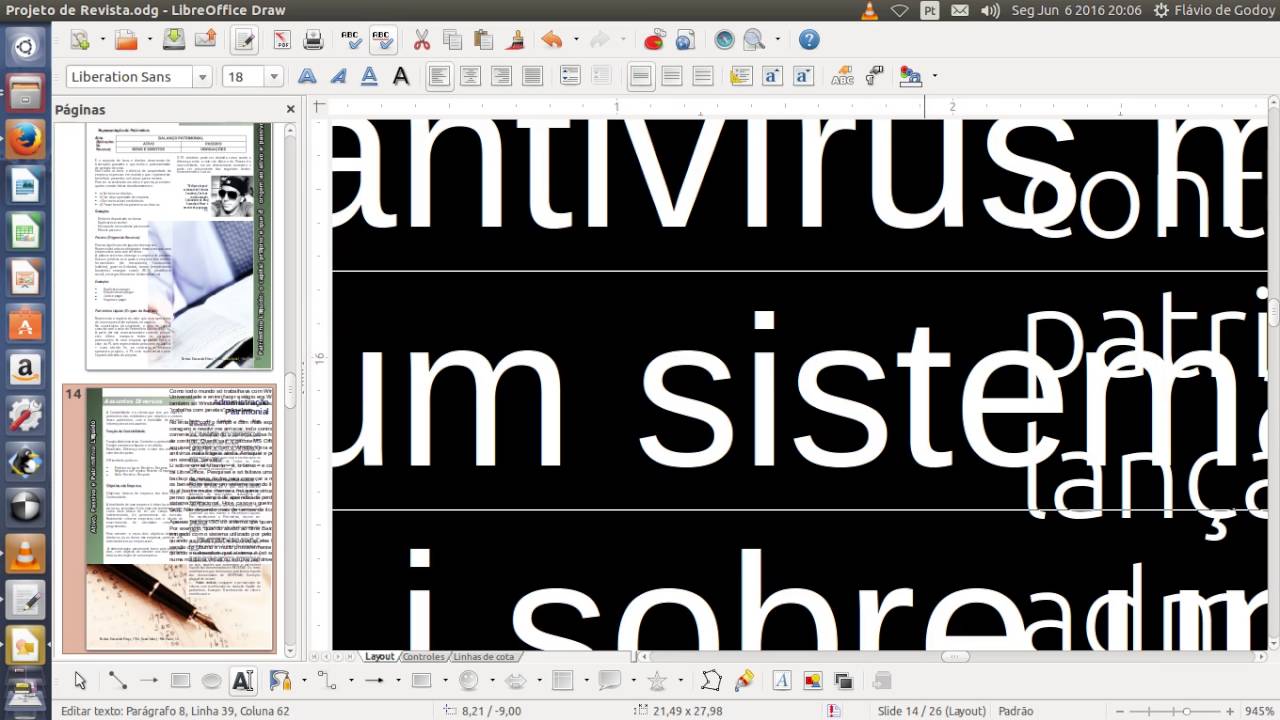Toggle Bold text formatting
Viewport: 1280px width, 720px height.
point(307,76)
